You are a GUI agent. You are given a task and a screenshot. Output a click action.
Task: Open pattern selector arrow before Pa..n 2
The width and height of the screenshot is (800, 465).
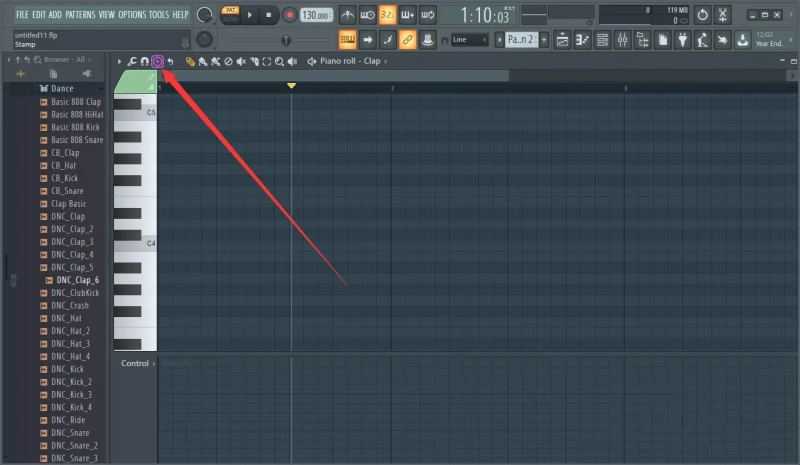pos(499,40)
